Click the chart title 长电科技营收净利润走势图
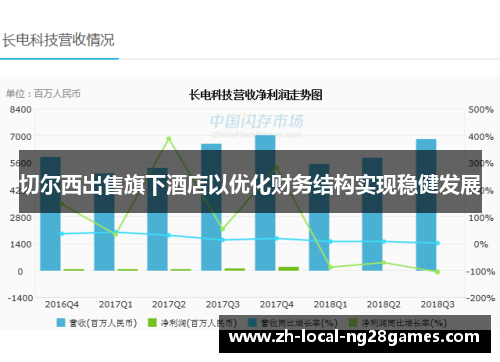 click(256, 95)
